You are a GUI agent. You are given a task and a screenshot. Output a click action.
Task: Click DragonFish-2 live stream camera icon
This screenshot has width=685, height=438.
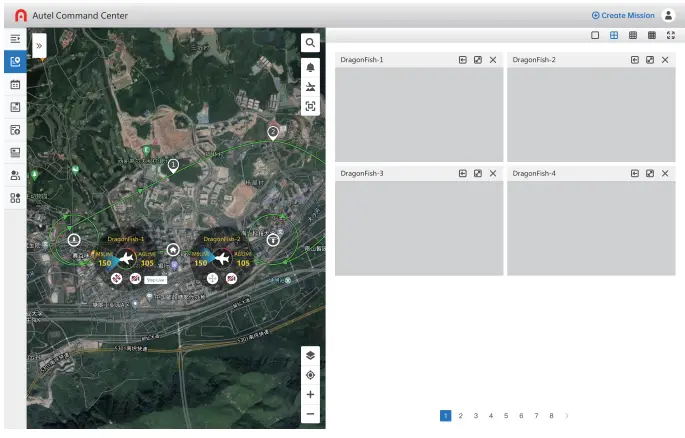[x=231, y=278]
